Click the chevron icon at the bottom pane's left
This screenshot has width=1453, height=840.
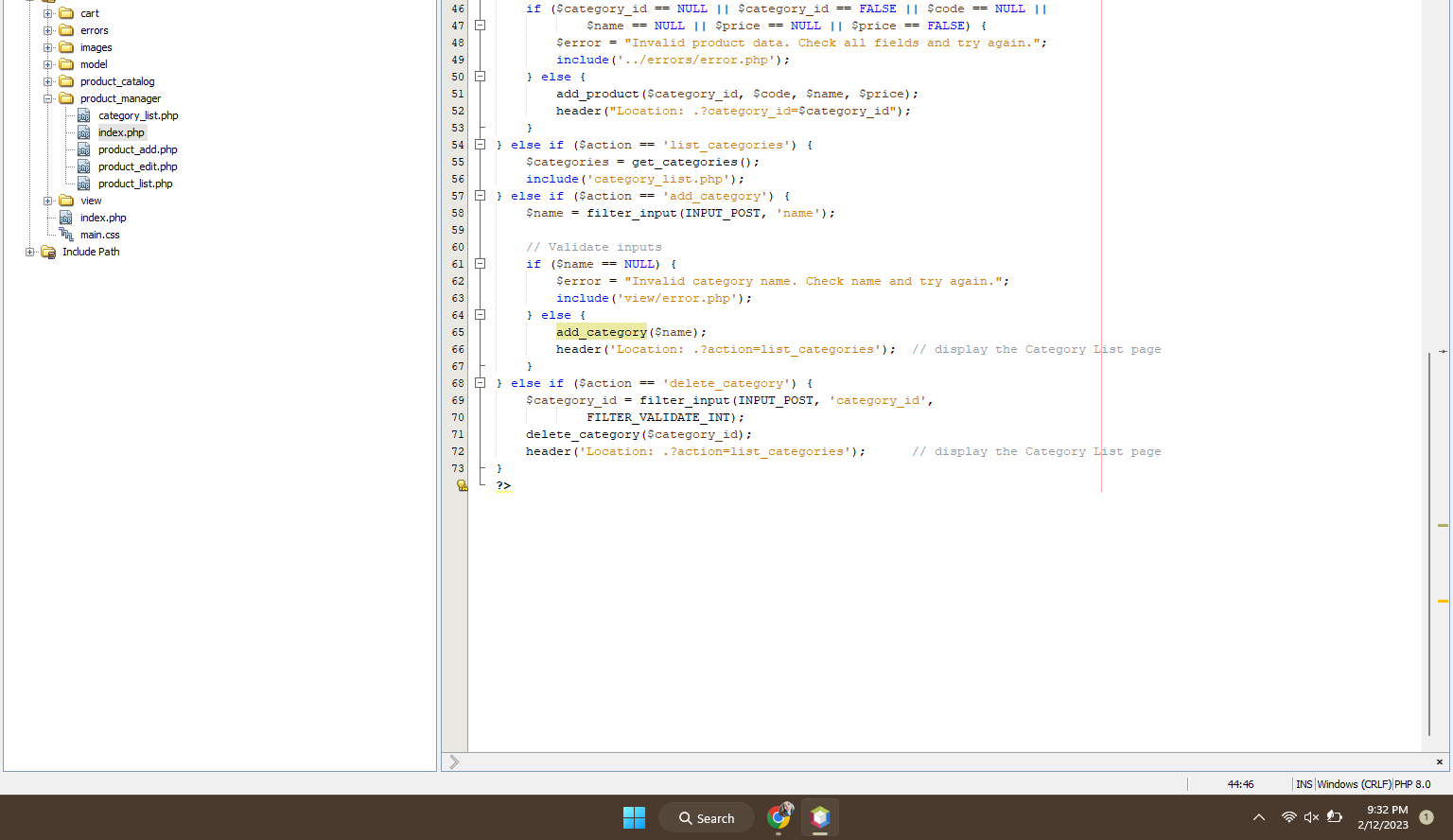[454, 761]
